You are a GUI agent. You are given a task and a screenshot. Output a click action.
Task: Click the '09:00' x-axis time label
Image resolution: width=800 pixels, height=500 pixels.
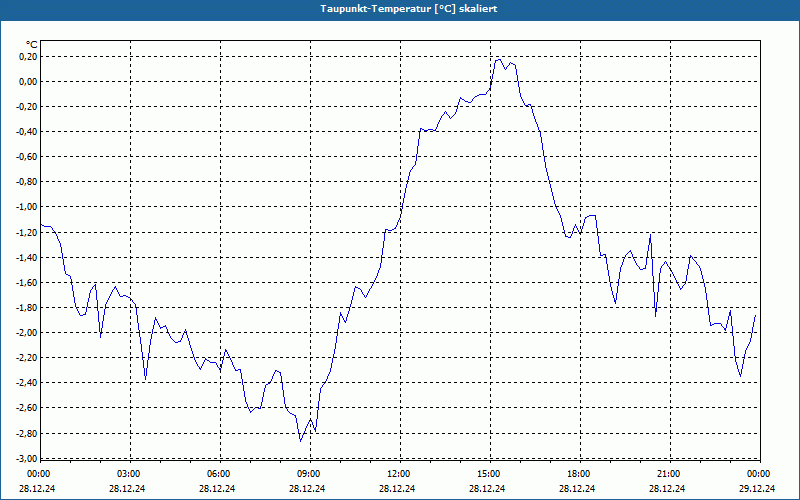pyautogui.click(x=308, y=474)
